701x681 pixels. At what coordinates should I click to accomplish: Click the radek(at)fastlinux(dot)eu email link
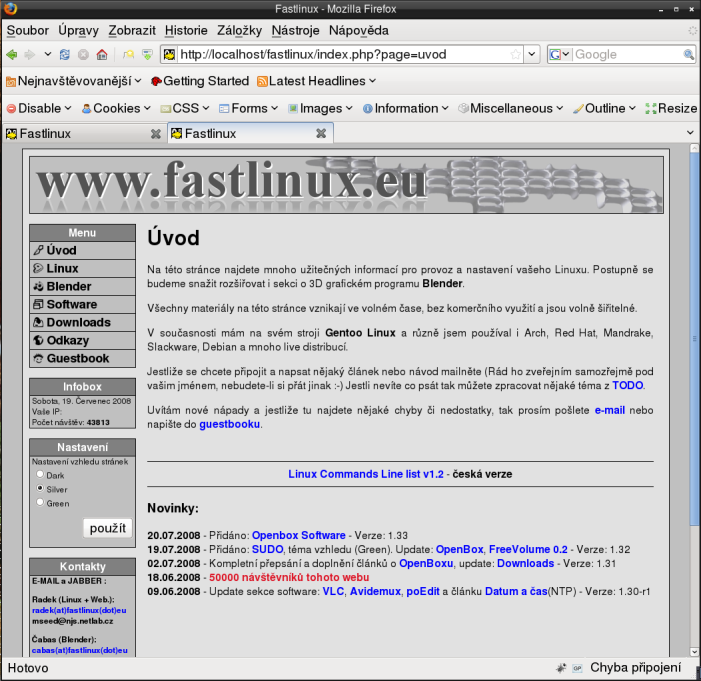click(x=79, y=610)
